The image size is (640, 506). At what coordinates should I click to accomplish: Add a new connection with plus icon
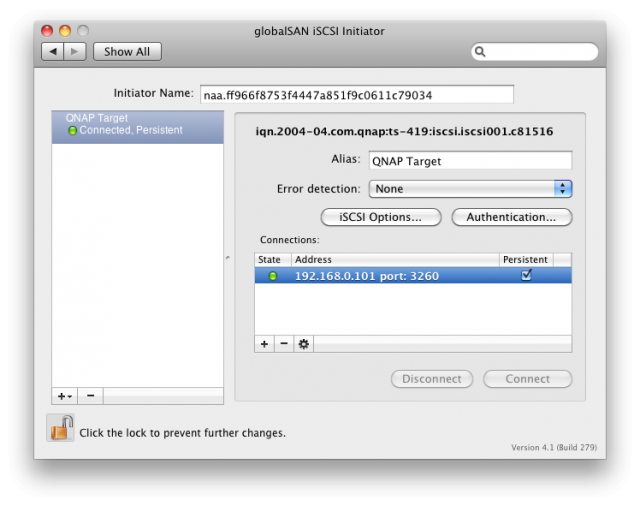tap(264, 344)
